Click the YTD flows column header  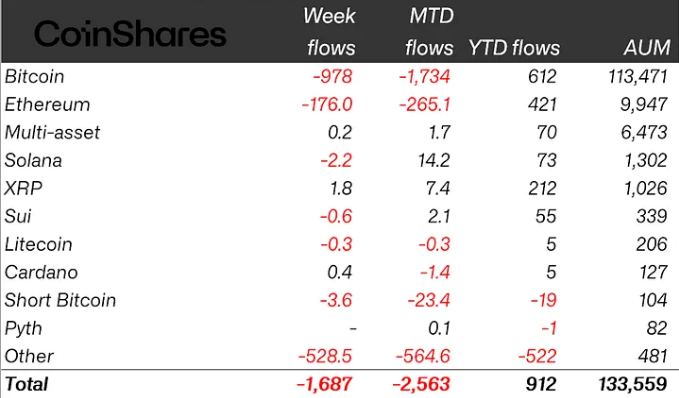click(x=514, y=48)
